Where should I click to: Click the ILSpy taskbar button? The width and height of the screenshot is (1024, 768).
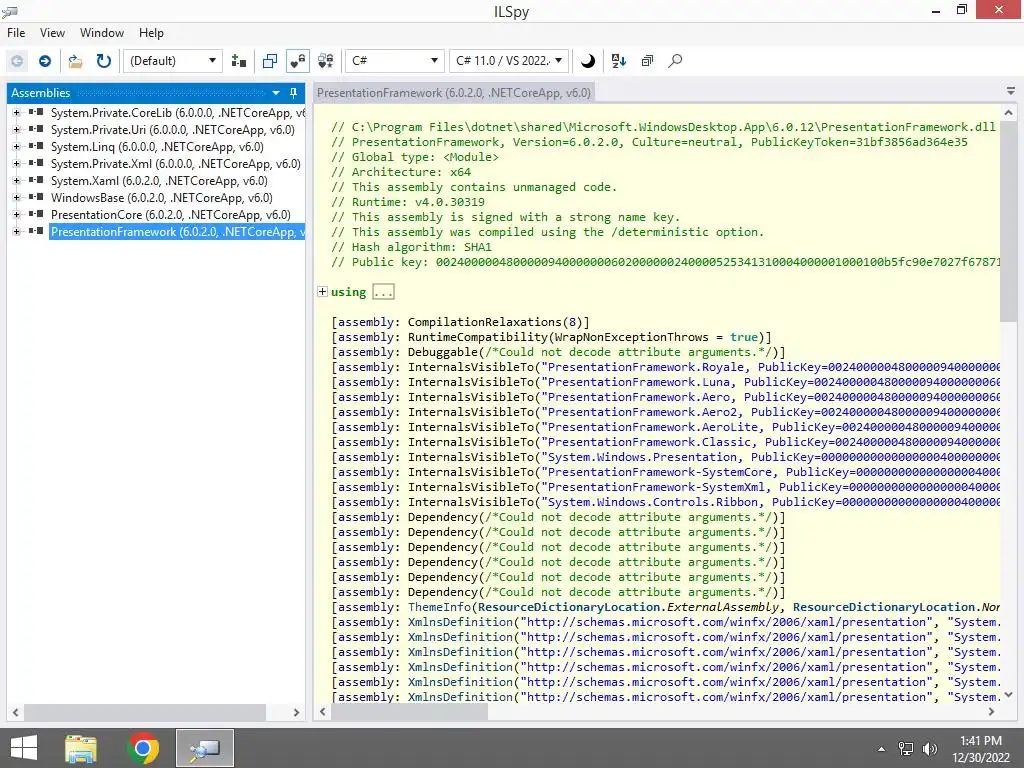(205, 748)
